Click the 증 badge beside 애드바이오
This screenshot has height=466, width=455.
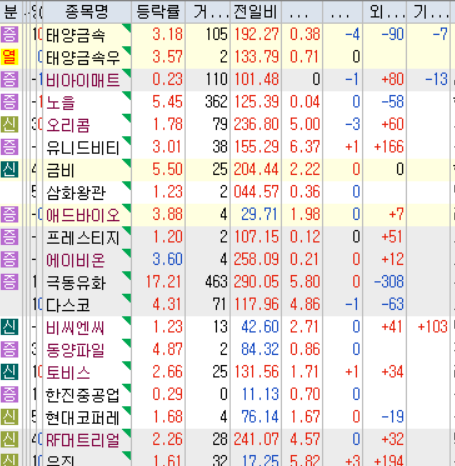click(9, 215)
